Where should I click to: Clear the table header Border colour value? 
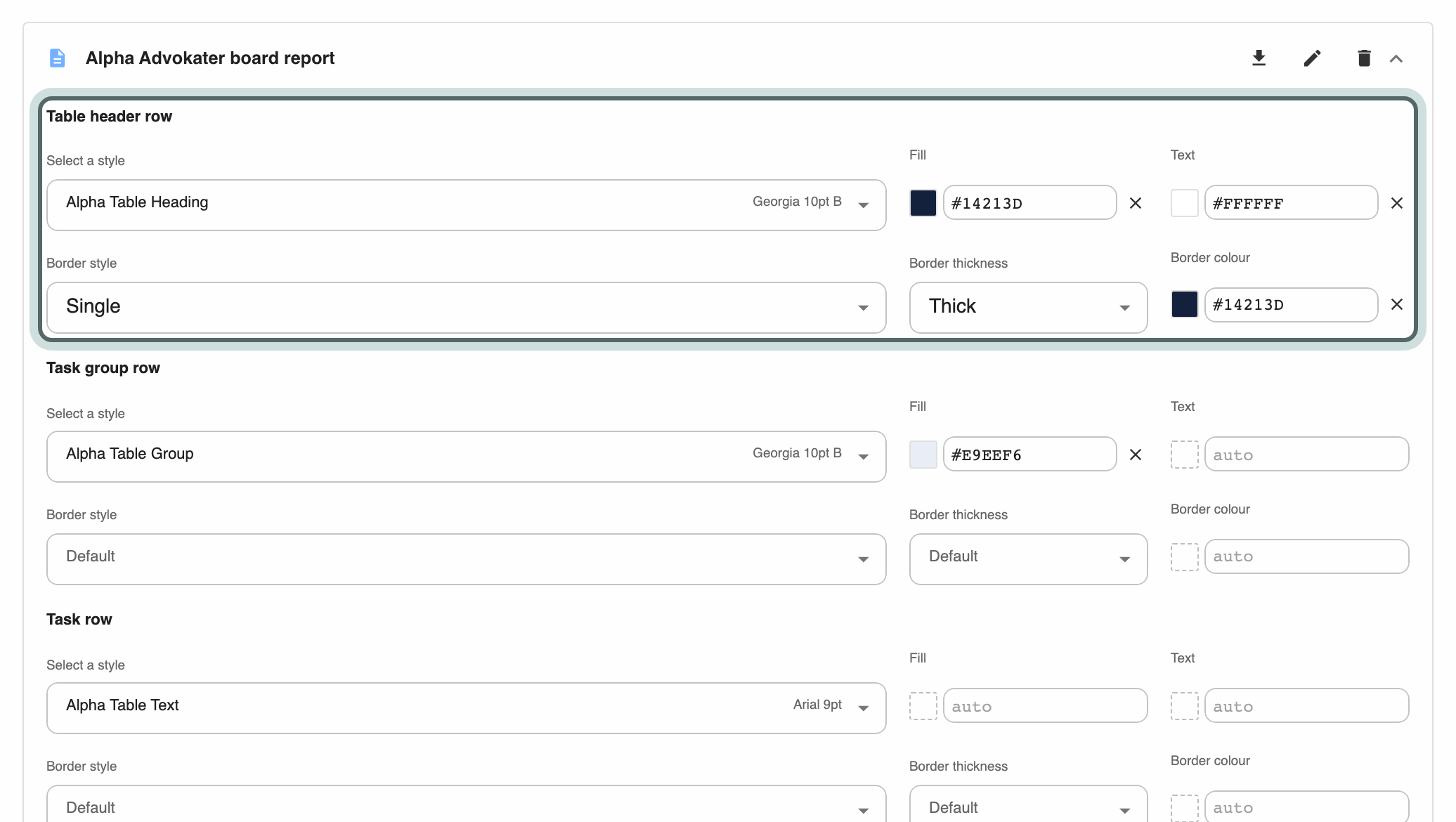(1397, 304)
